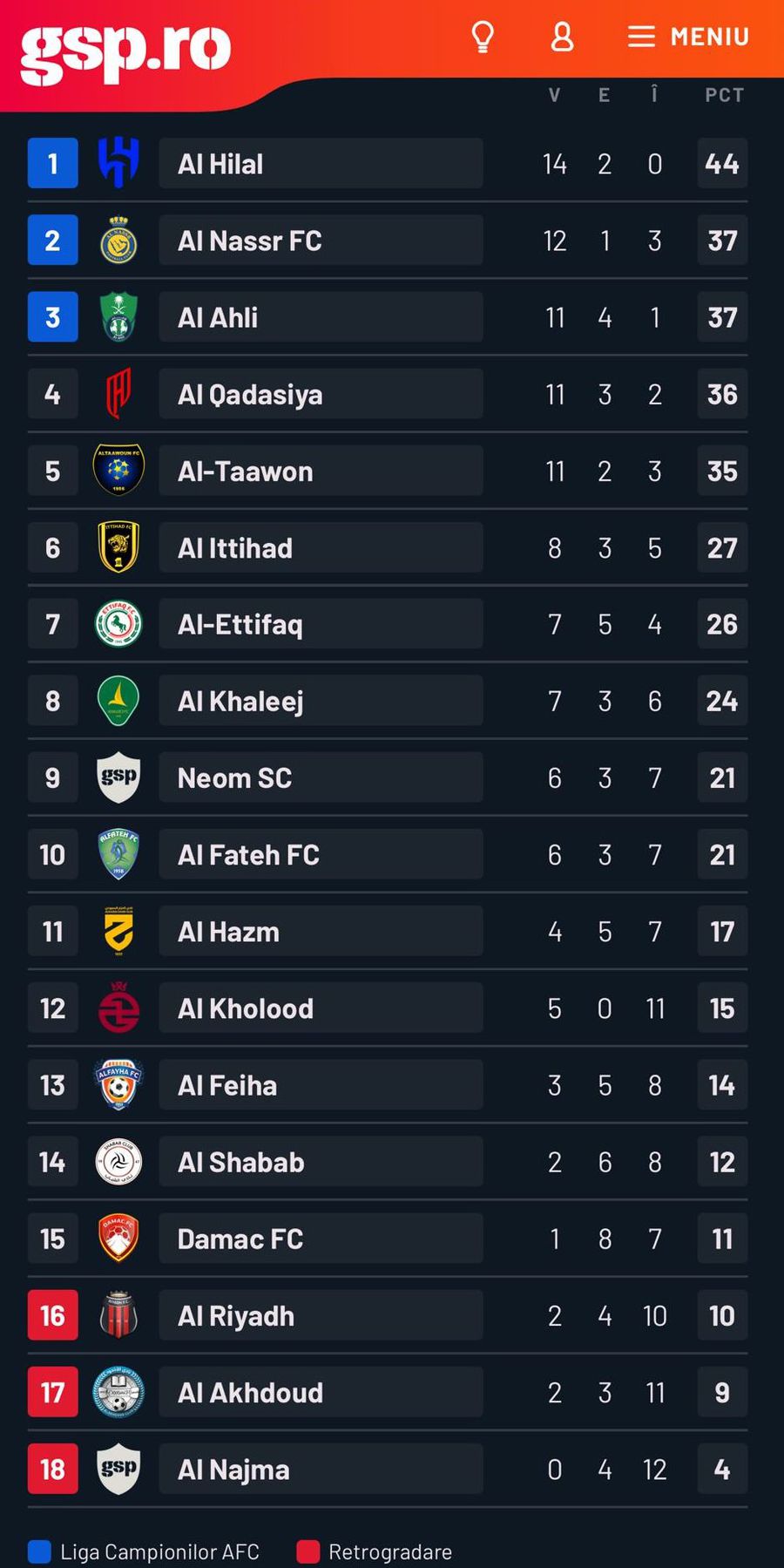The width and height of the screenshot is (784, 1568).
Task: Click the Al Kholood red crest
Action: point(118,1008)
